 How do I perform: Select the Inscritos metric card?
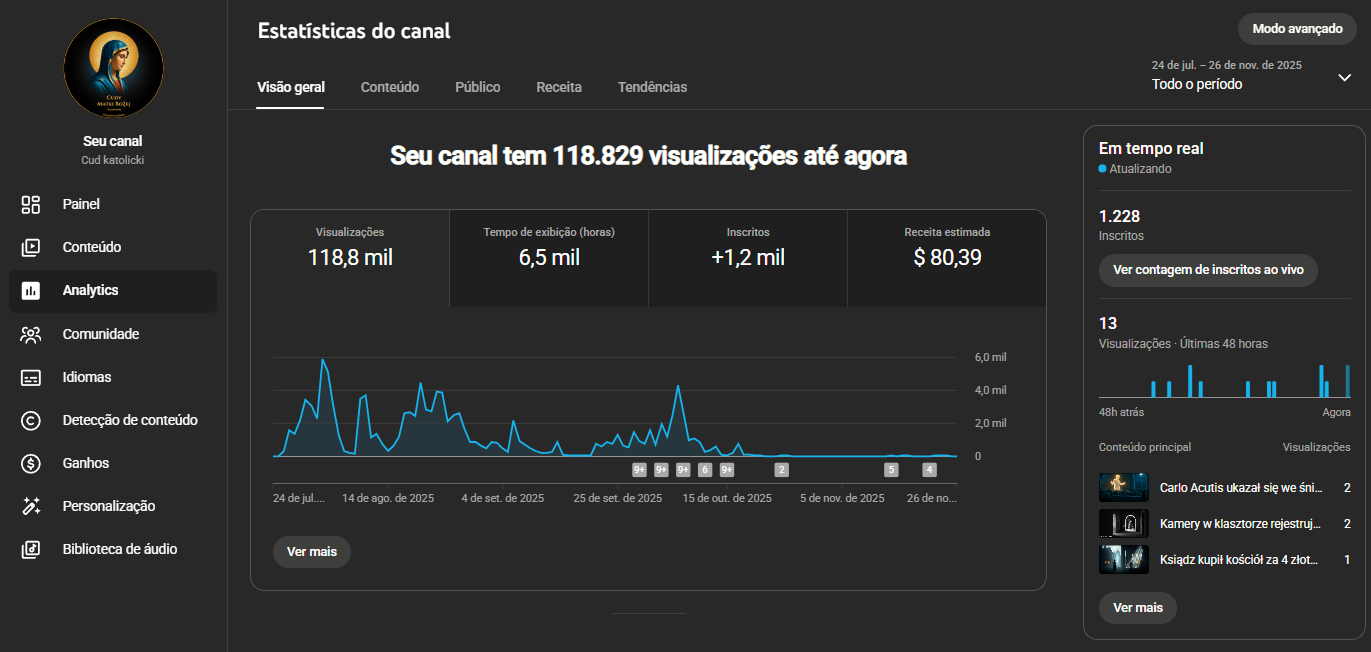(x=748, y=258)
